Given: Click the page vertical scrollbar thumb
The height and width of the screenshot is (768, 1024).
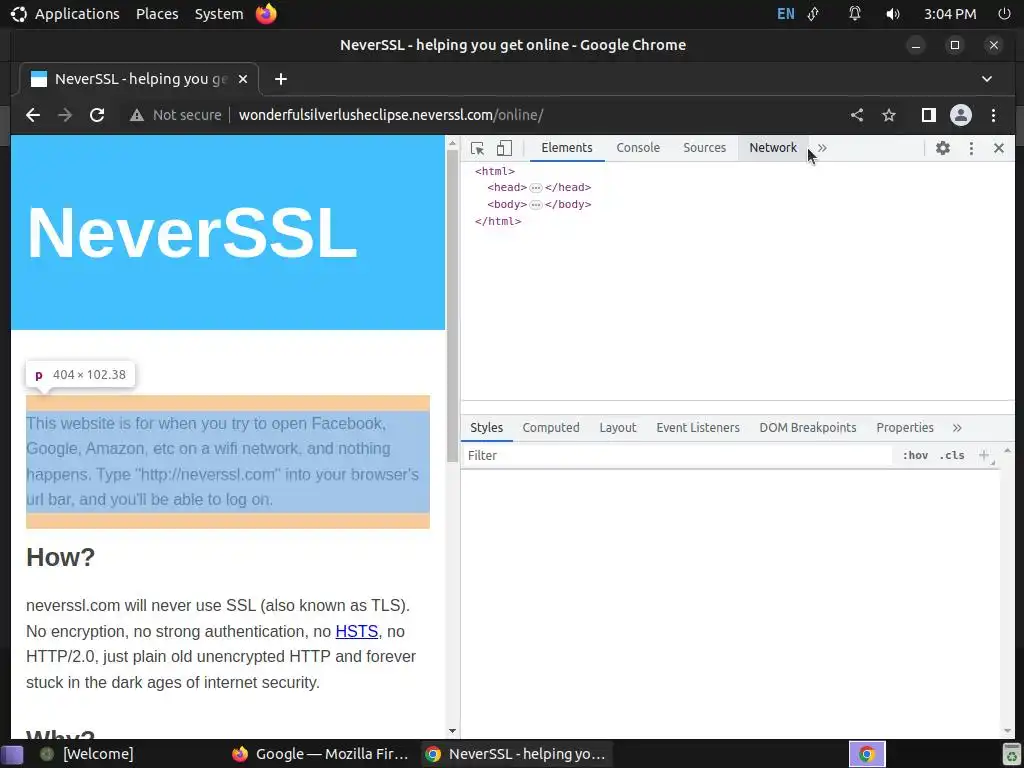Looking at the screenshot, I should (453, 307).
